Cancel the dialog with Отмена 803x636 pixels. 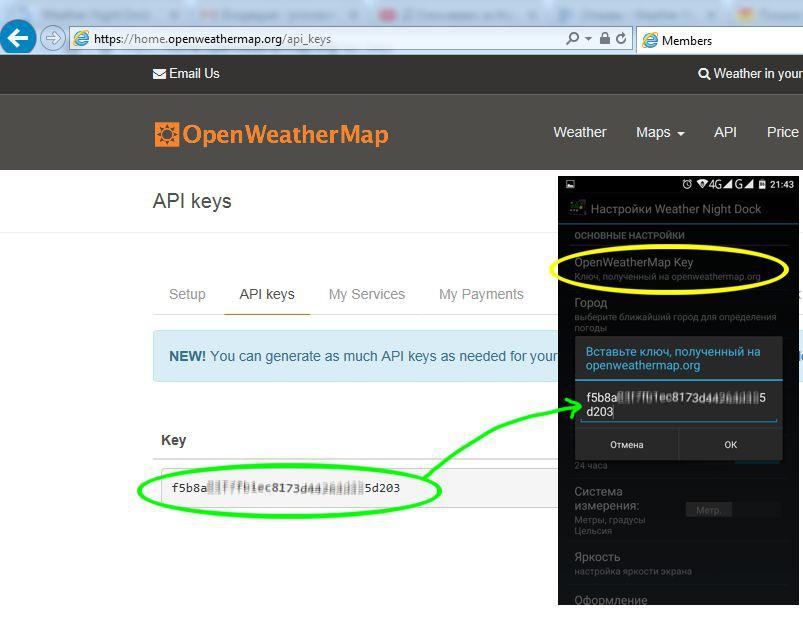(x=626, y=444)
